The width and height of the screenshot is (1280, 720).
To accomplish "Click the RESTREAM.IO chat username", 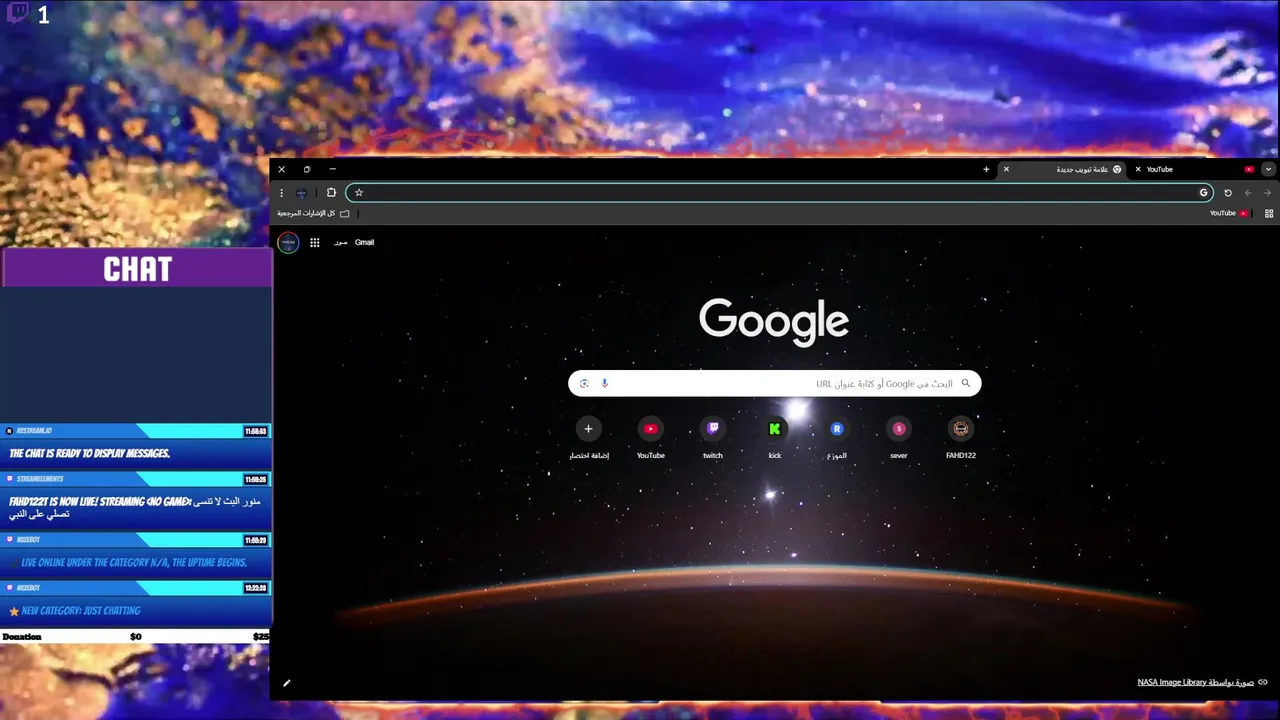I will [x=35, y=431].
